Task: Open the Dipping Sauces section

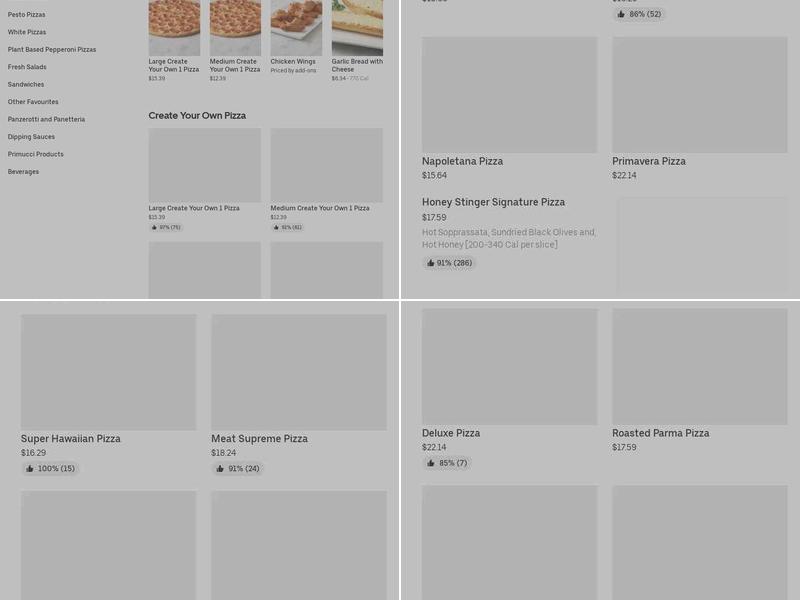Action: pos(31,136)
